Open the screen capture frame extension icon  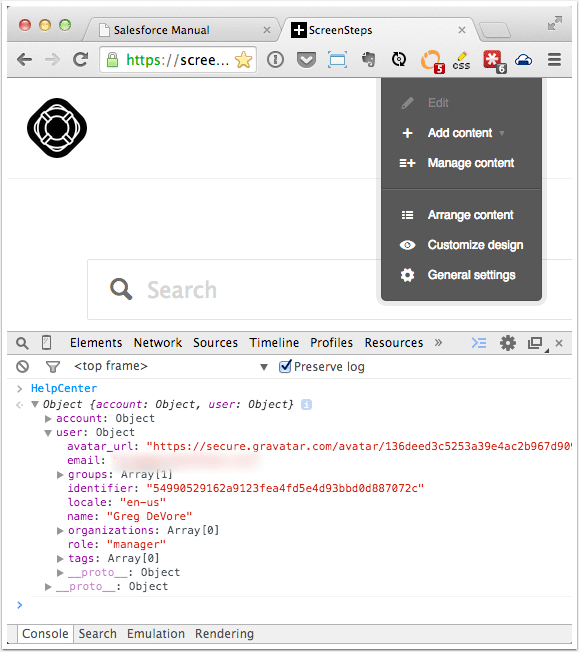coord(337,60)
